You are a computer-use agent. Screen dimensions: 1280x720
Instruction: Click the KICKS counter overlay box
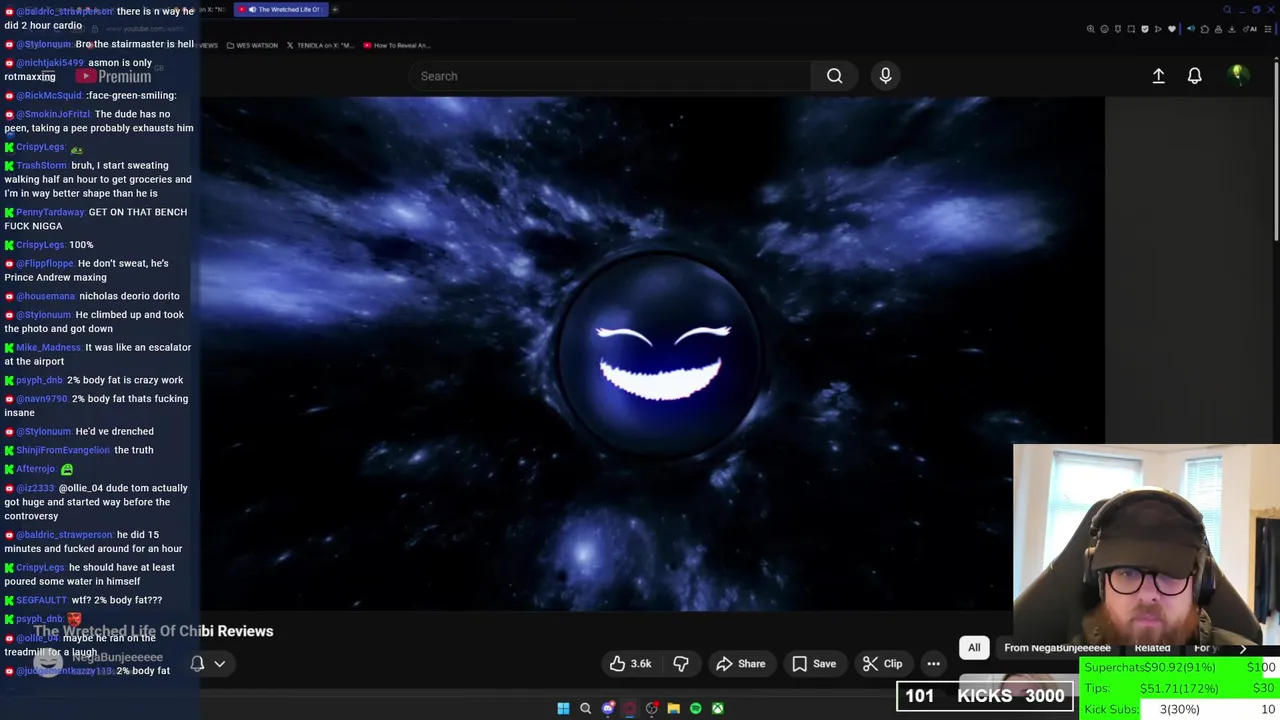click(x=985, y=696)
